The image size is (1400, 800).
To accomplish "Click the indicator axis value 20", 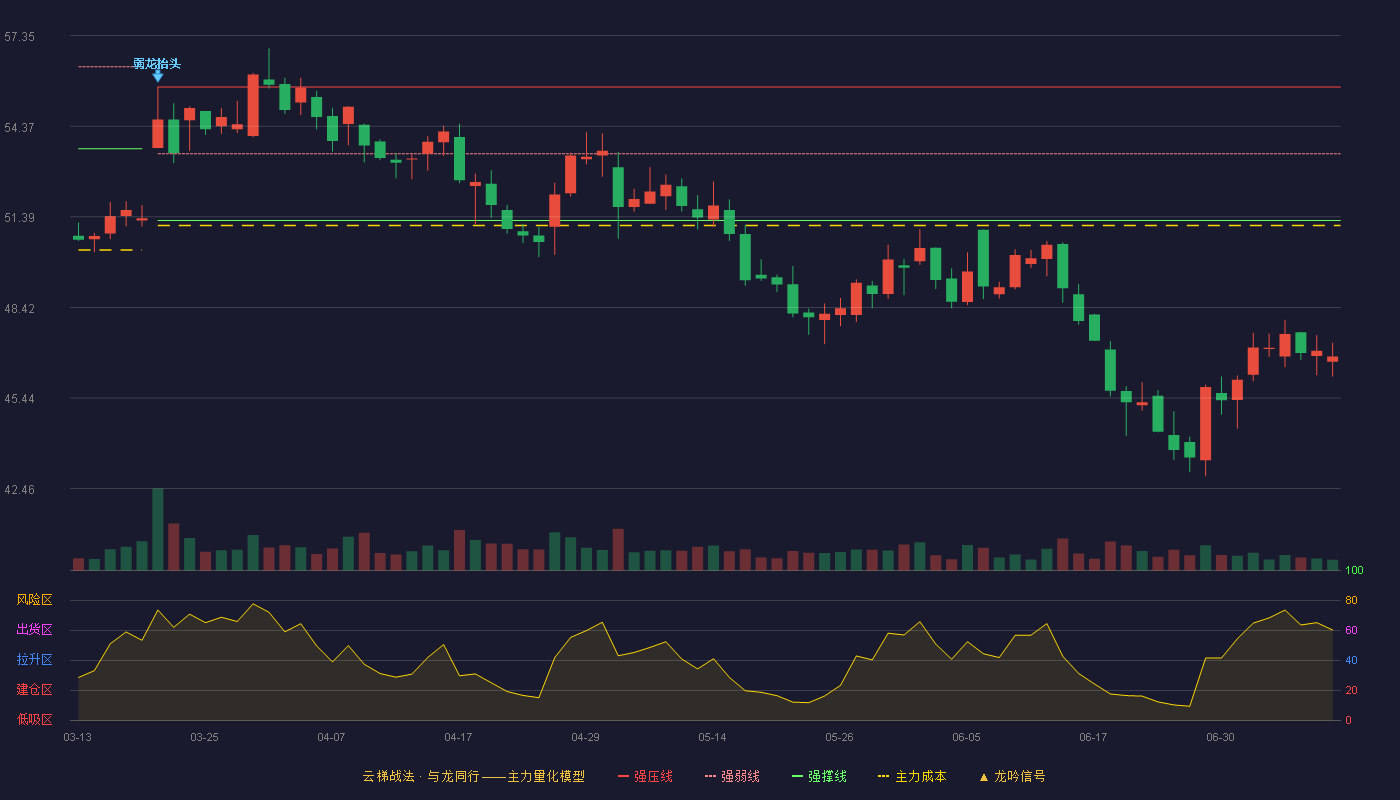I will tap(1351, 690).
